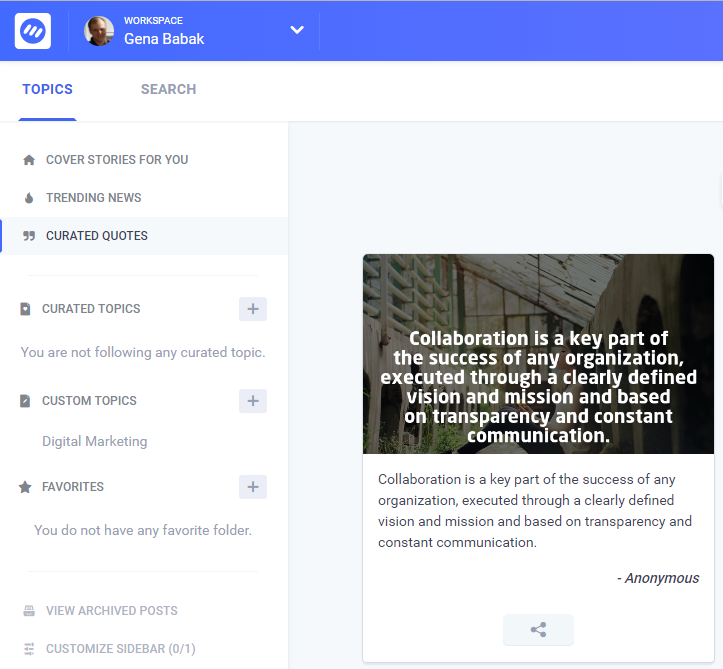
Task: Click the Curated Topics document icon
Action: (25, 309)
